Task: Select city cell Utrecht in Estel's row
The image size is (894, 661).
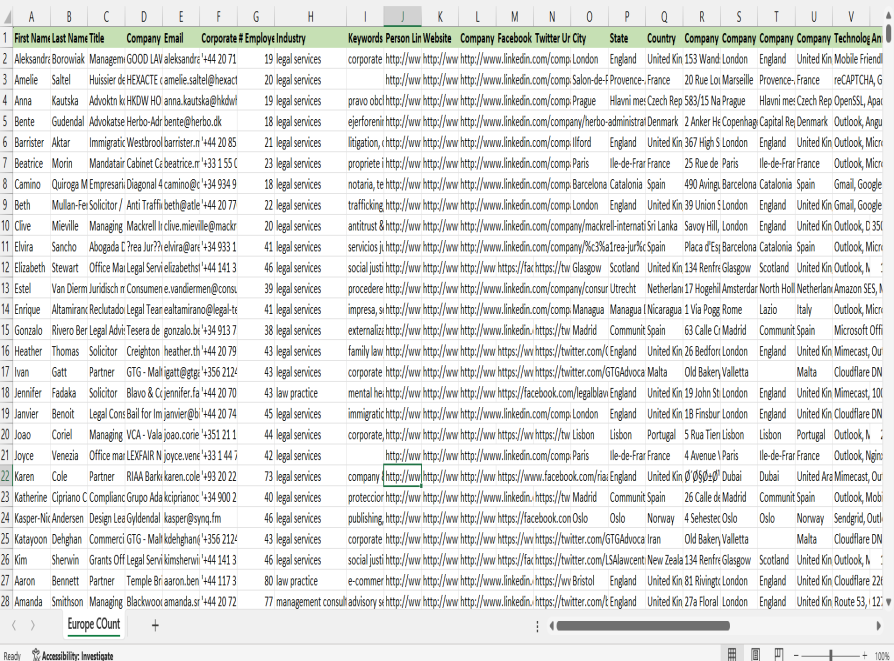Action: [x=626, y=289]
